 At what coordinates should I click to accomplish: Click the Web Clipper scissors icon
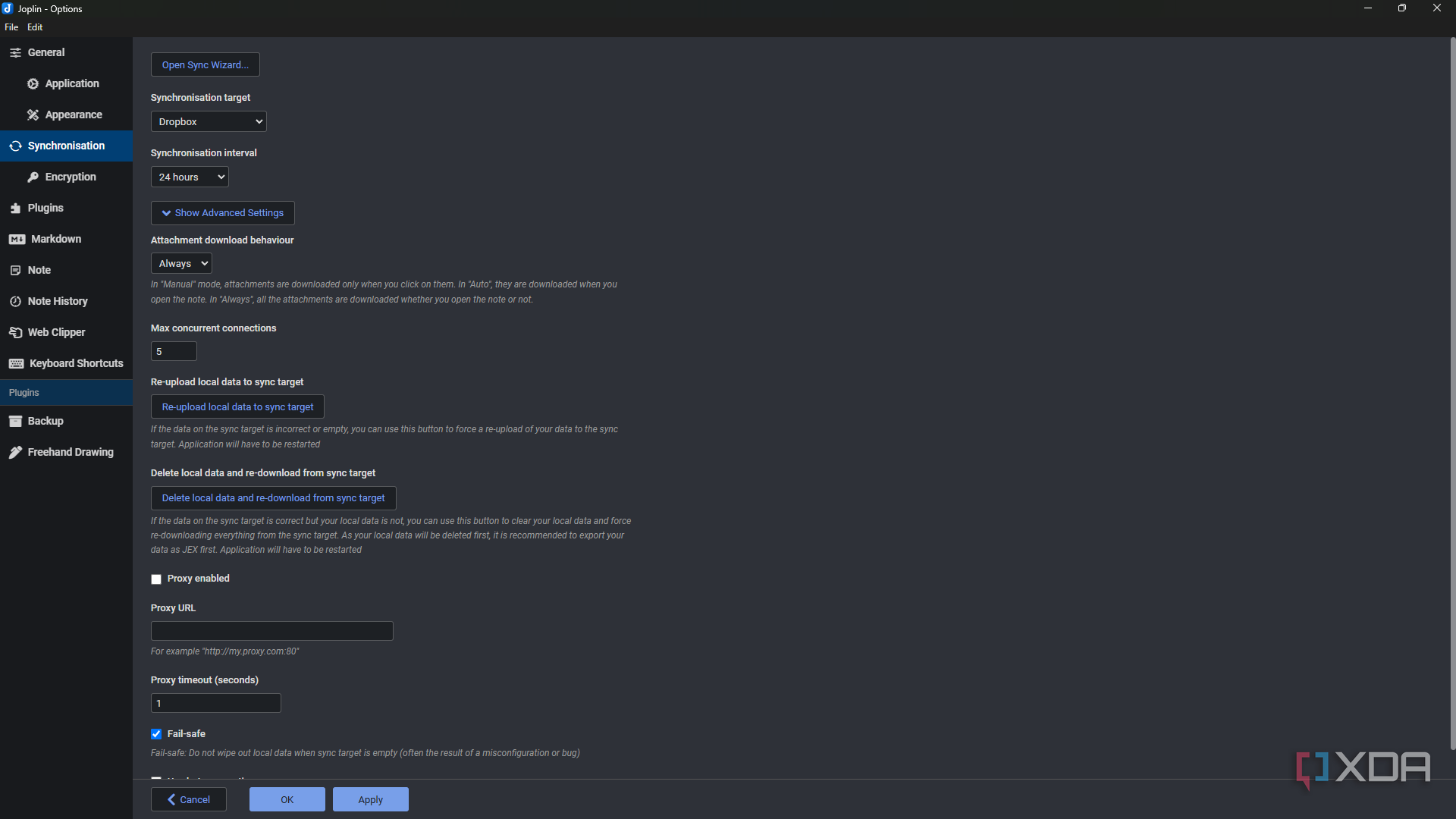tap(15, 332)
